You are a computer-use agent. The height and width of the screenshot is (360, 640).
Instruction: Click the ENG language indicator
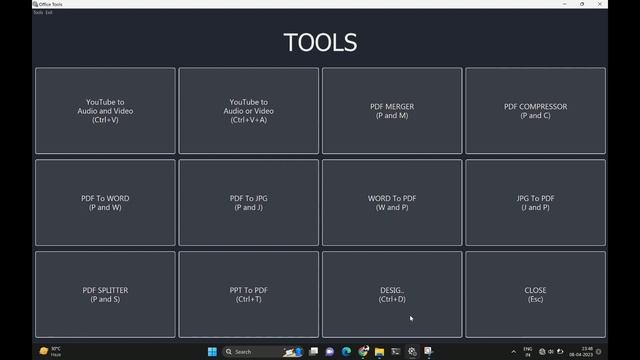(x=528, y=352)
